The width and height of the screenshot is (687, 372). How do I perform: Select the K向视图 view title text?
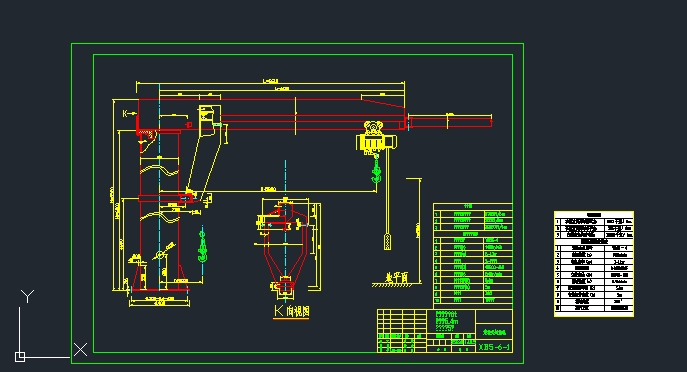point(292,311)
